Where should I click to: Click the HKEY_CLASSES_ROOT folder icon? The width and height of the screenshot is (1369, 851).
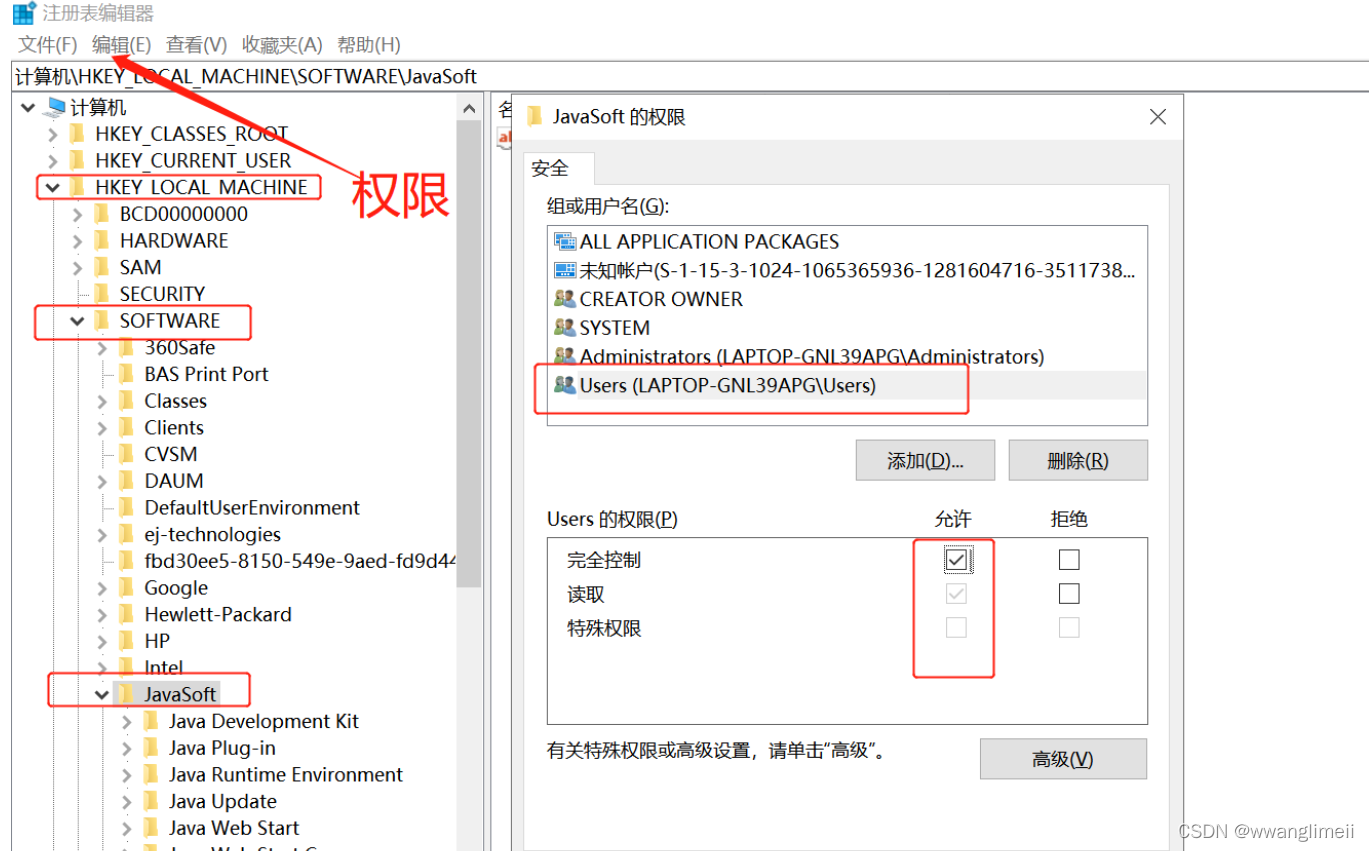77,134
